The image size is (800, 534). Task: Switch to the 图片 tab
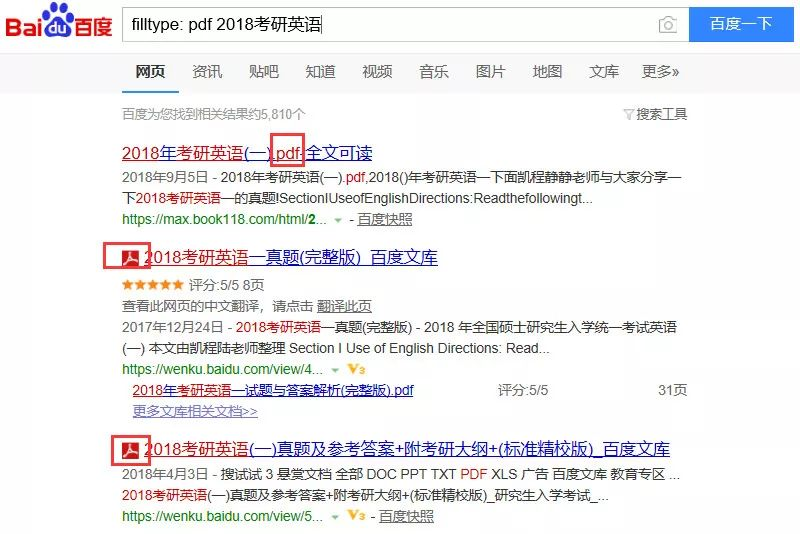click(490, 71)
